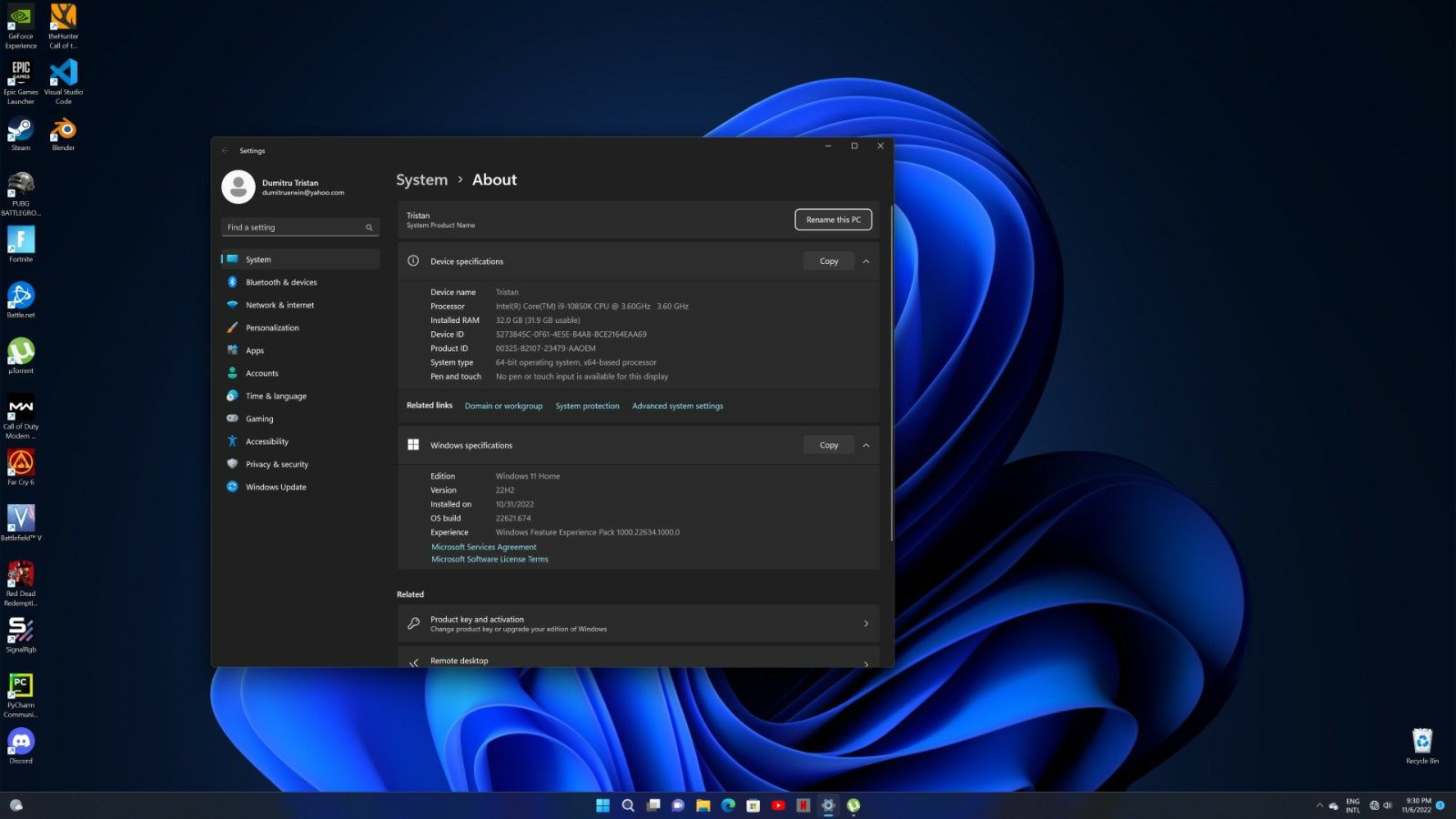Open Visual Studio Code desktop shortcut
Image resolution: width=1456 pixels, height=819 pixels.
click(63, 82)
